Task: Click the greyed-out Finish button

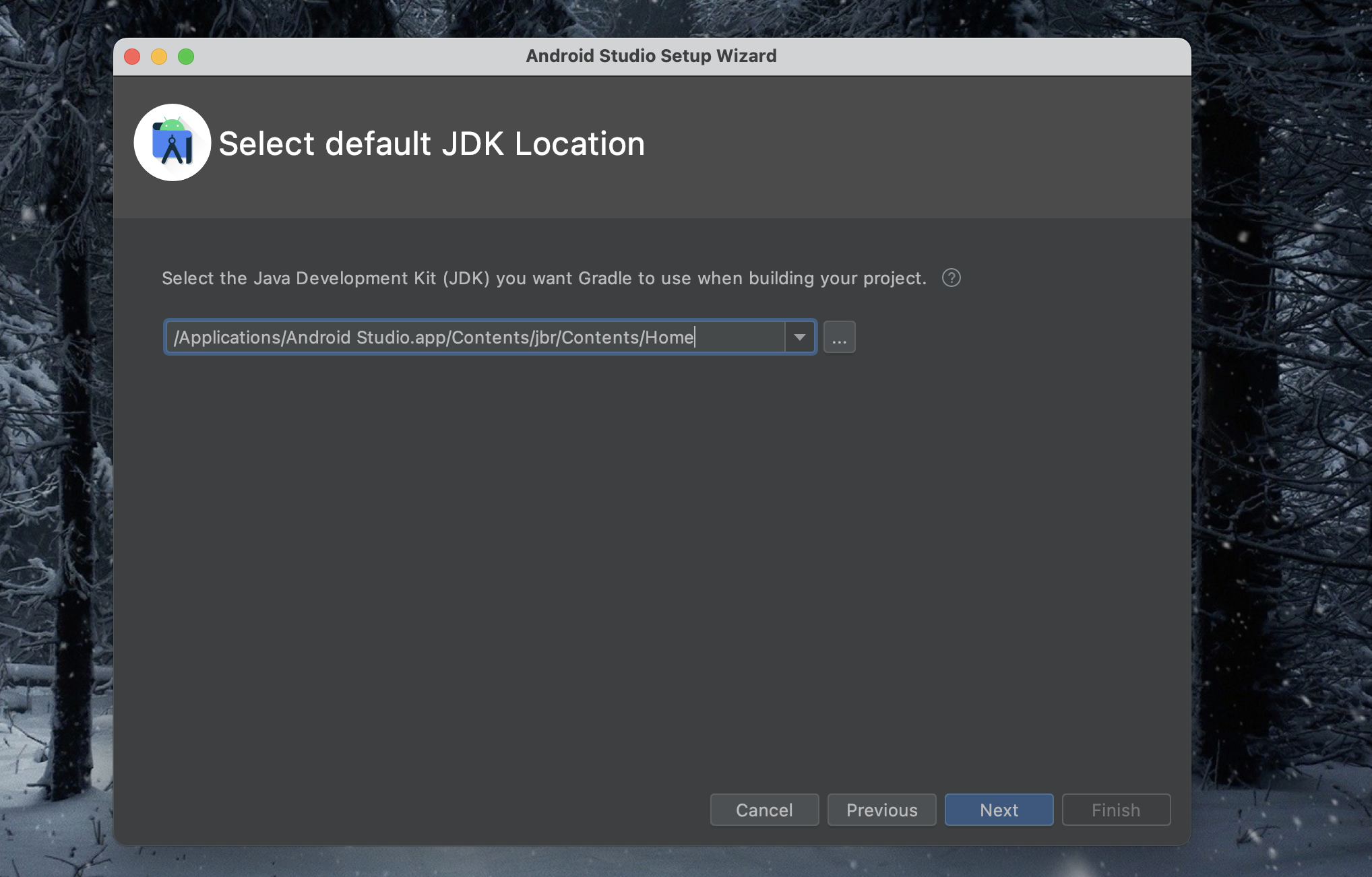Action: (1116, 810)
